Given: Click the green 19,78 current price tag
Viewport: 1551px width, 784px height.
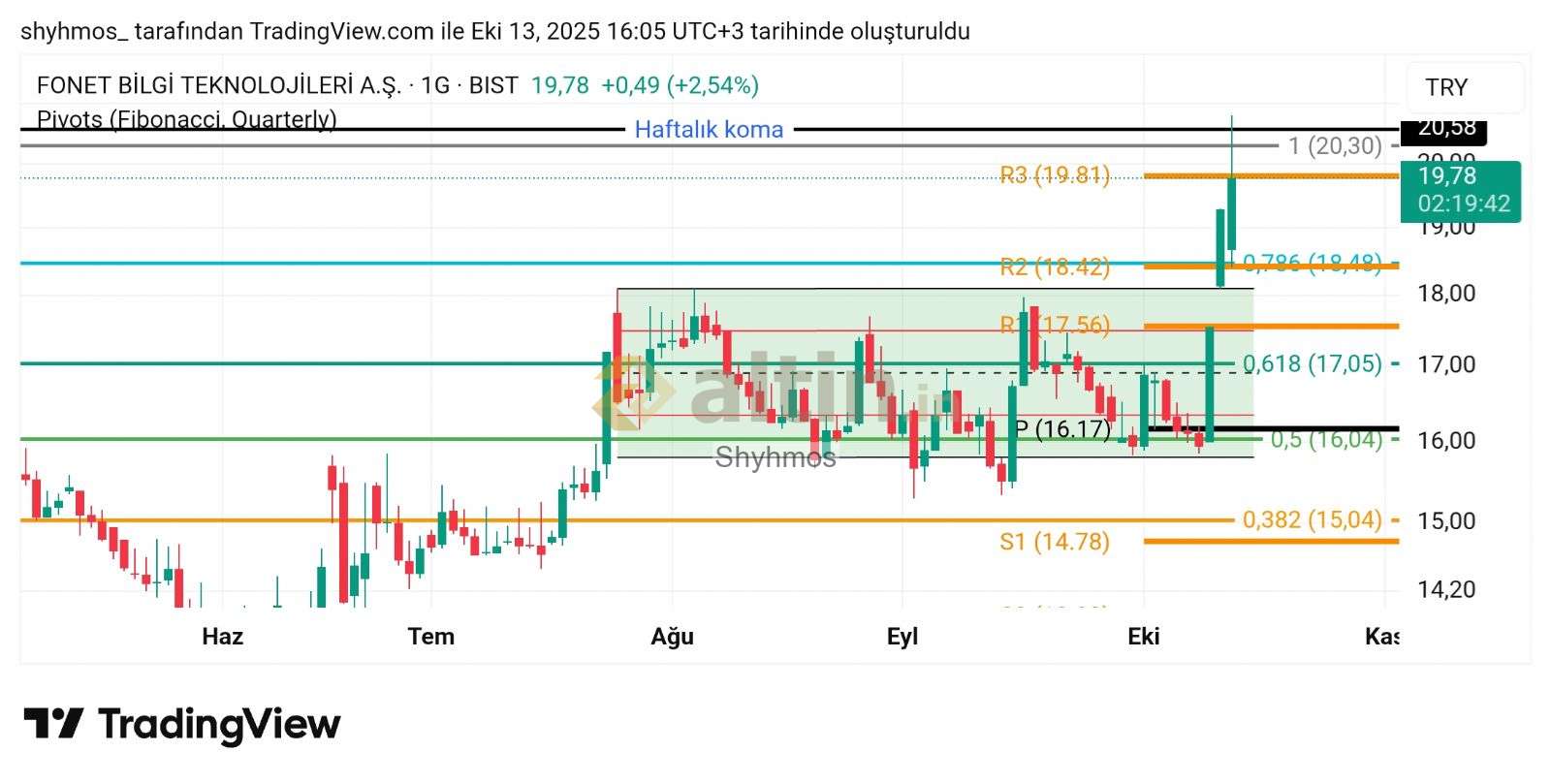Looking at the screenshot, I should [x=1460, y=189].
